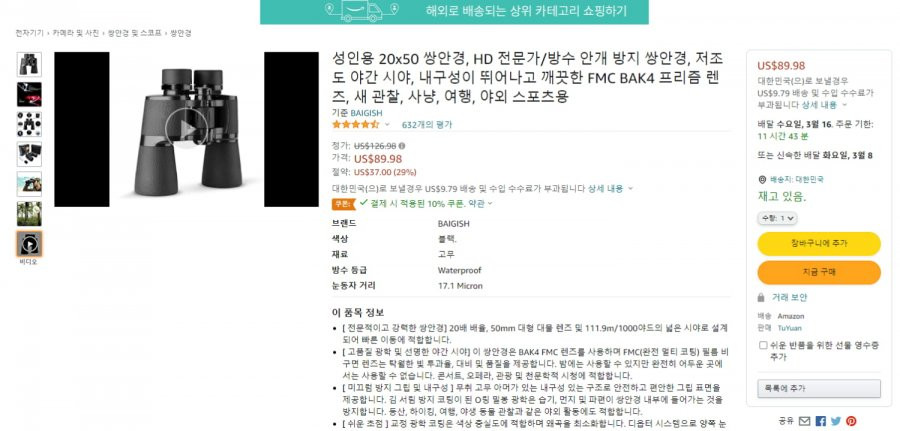The width and height of the screenshot is (900, 431).
Task: Open the 632개의 평가 reviews link
Action: click(x=426, y=125)
